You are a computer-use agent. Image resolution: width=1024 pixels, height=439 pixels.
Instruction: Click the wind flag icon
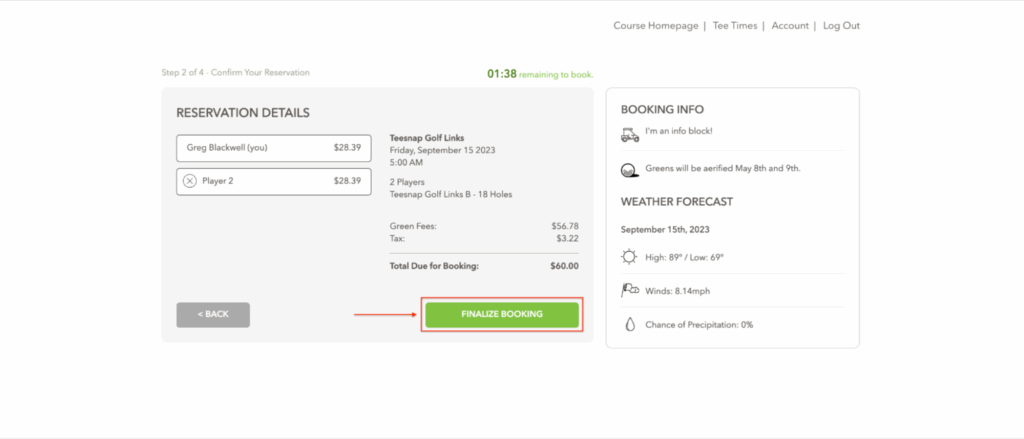pyautogui.click(x=630, y=290)
